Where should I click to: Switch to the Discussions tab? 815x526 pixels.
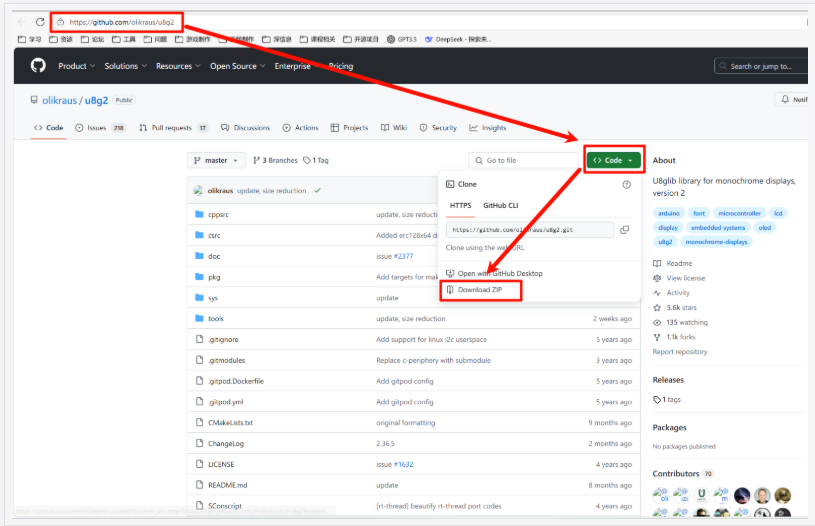click(245, 128)
